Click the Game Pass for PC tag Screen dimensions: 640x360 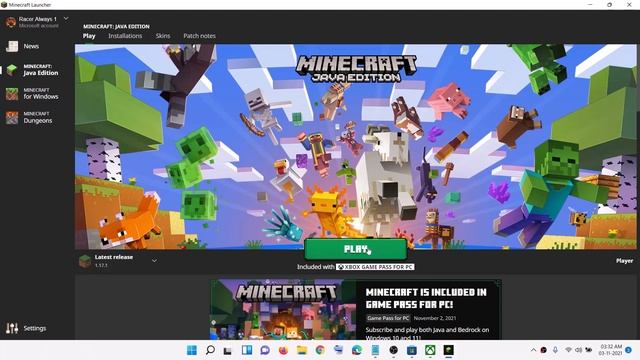click(388, 318)
